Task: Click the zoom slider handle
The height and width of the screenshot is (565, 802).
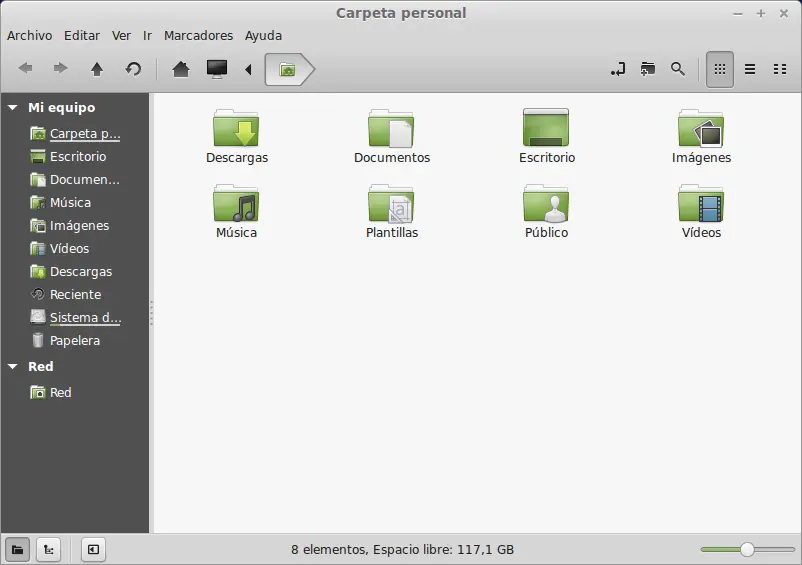Action: point(747,550)
